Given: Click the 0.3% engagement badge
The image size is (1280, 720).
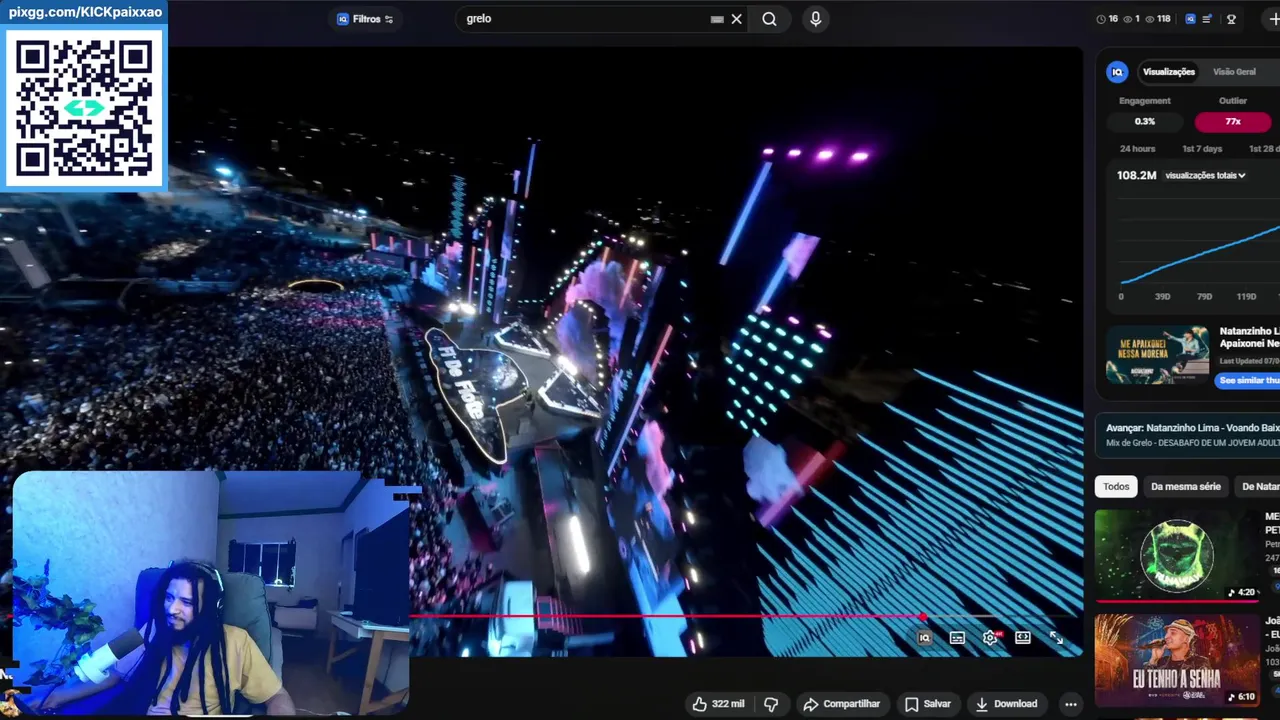Looking at the screenshot, I should click(1145, 122).
